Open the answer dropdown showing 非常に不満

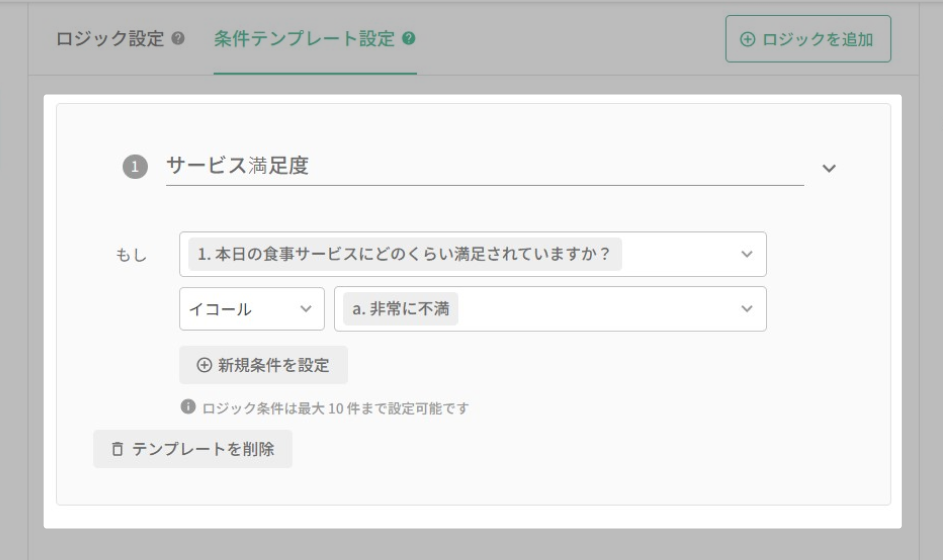tap(550, 309)
